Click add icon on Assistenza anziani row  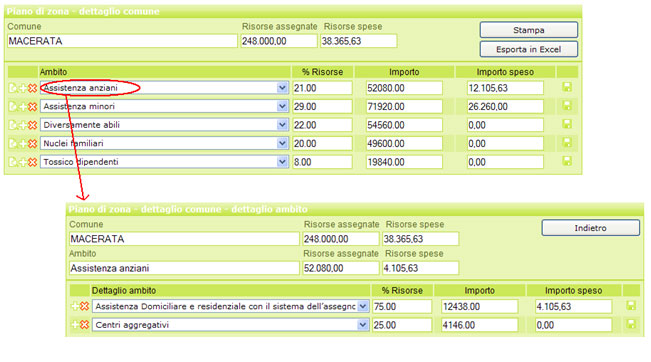point(22,88)
